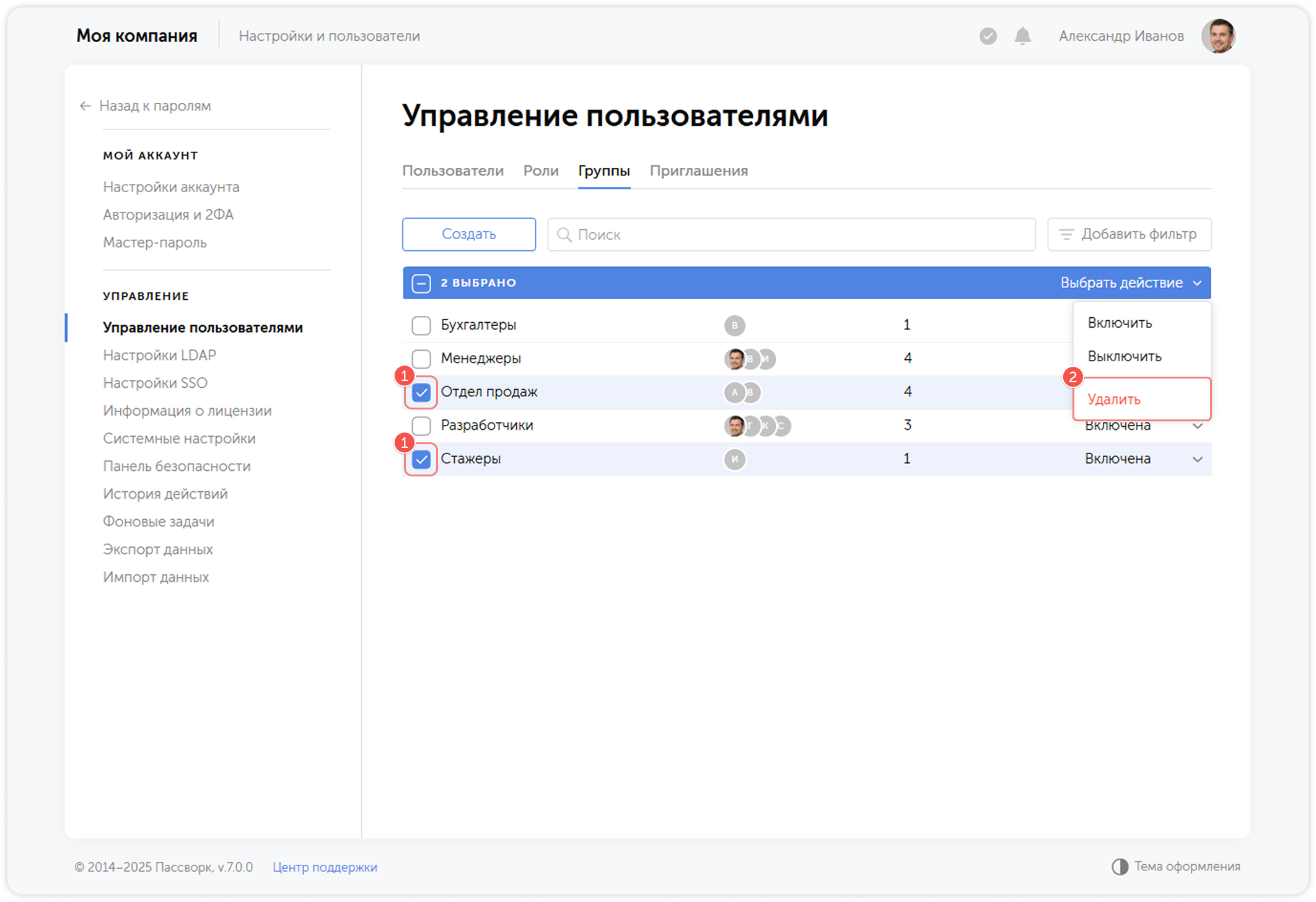Switch to Пользователи tab
The image size is (1316, 902).
click(453, 171)
